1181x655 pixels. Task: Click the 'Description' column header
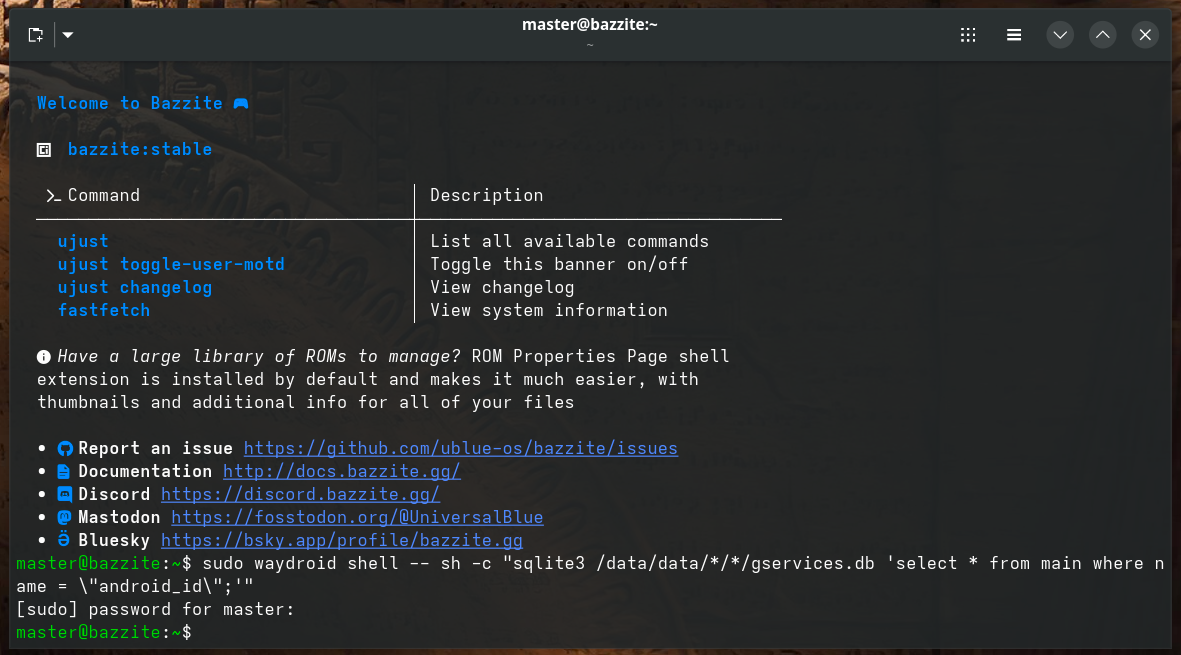pos(487,195)
